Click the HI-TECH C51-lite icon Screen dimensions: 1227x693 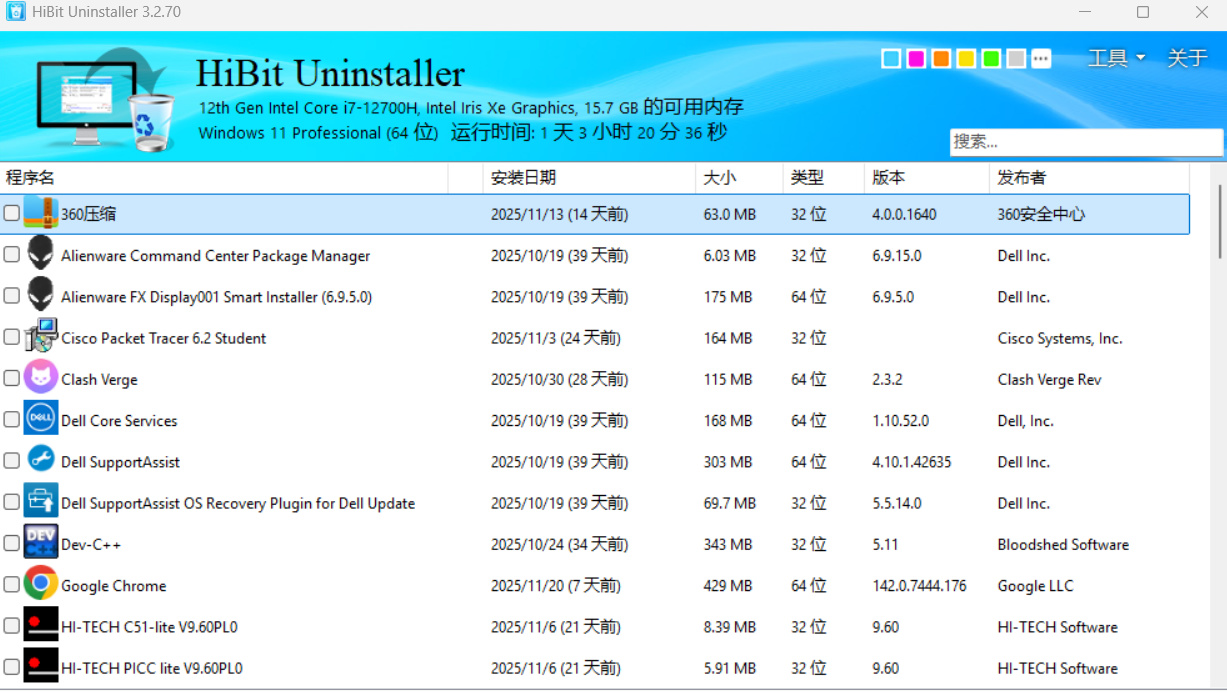41,626
